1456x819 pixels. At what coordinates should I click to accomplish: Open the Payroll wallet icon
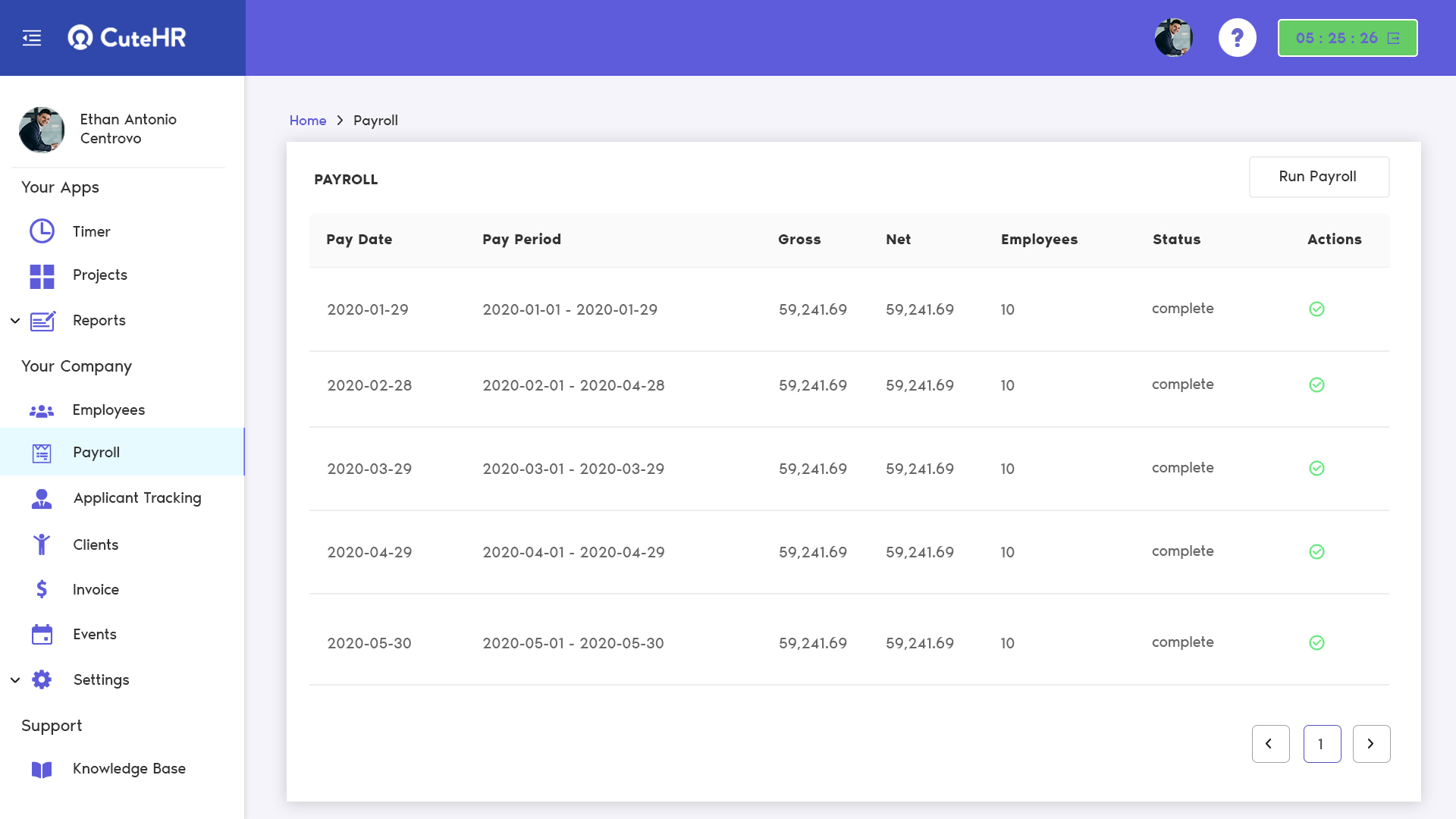pyautogui.click(x=42, y=453)
